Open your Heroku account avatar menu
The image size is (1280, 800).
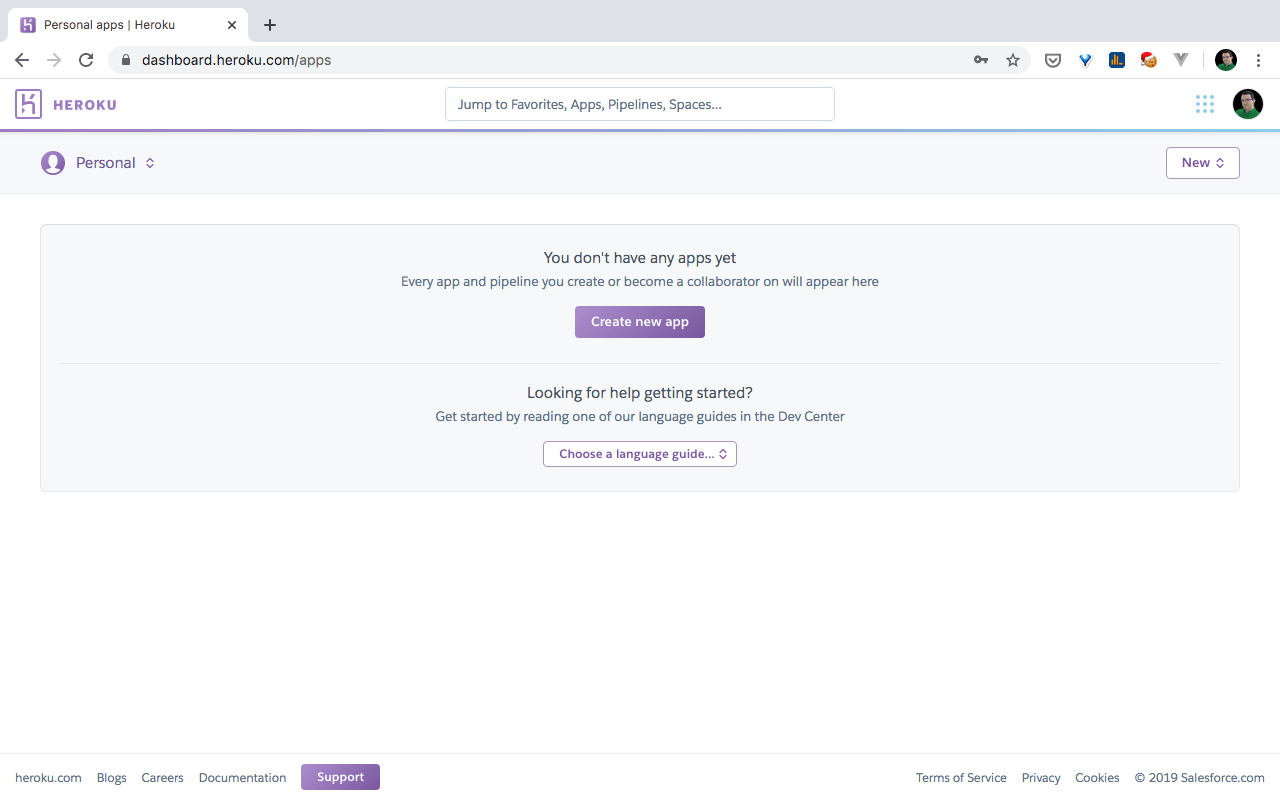tap(1247, 103)
